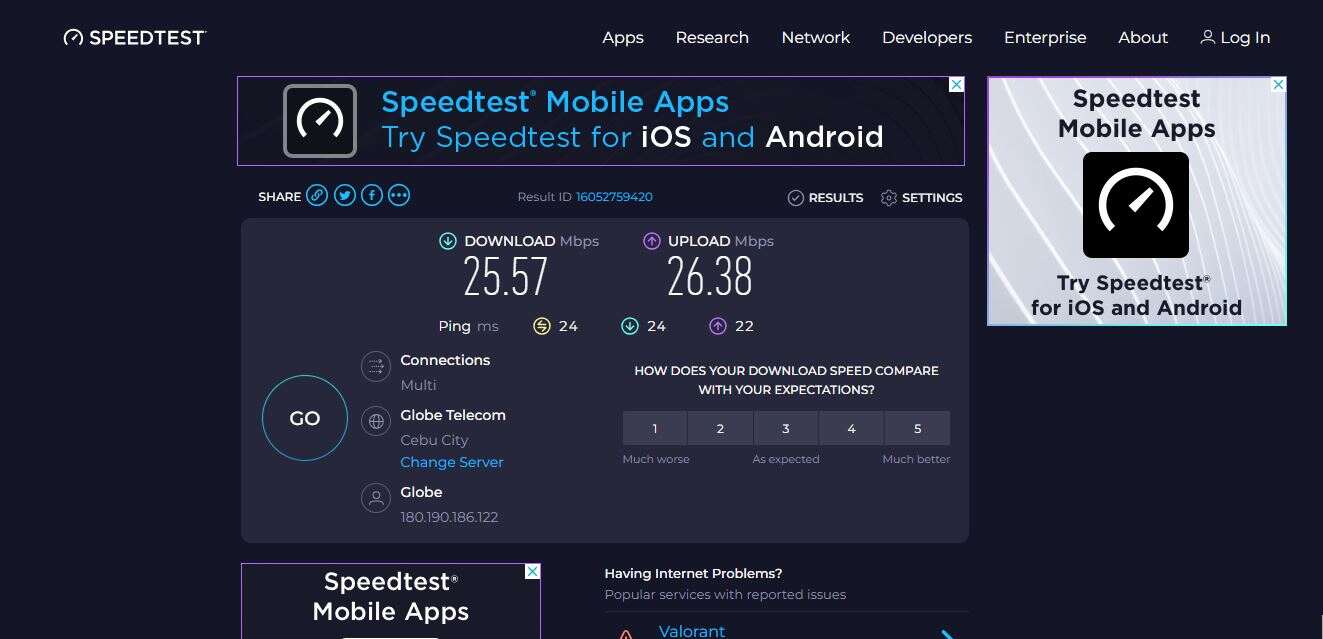Open Result ID 16052759420 link
This screenshot has width=1323, height=639.
[x=614, y=197]
